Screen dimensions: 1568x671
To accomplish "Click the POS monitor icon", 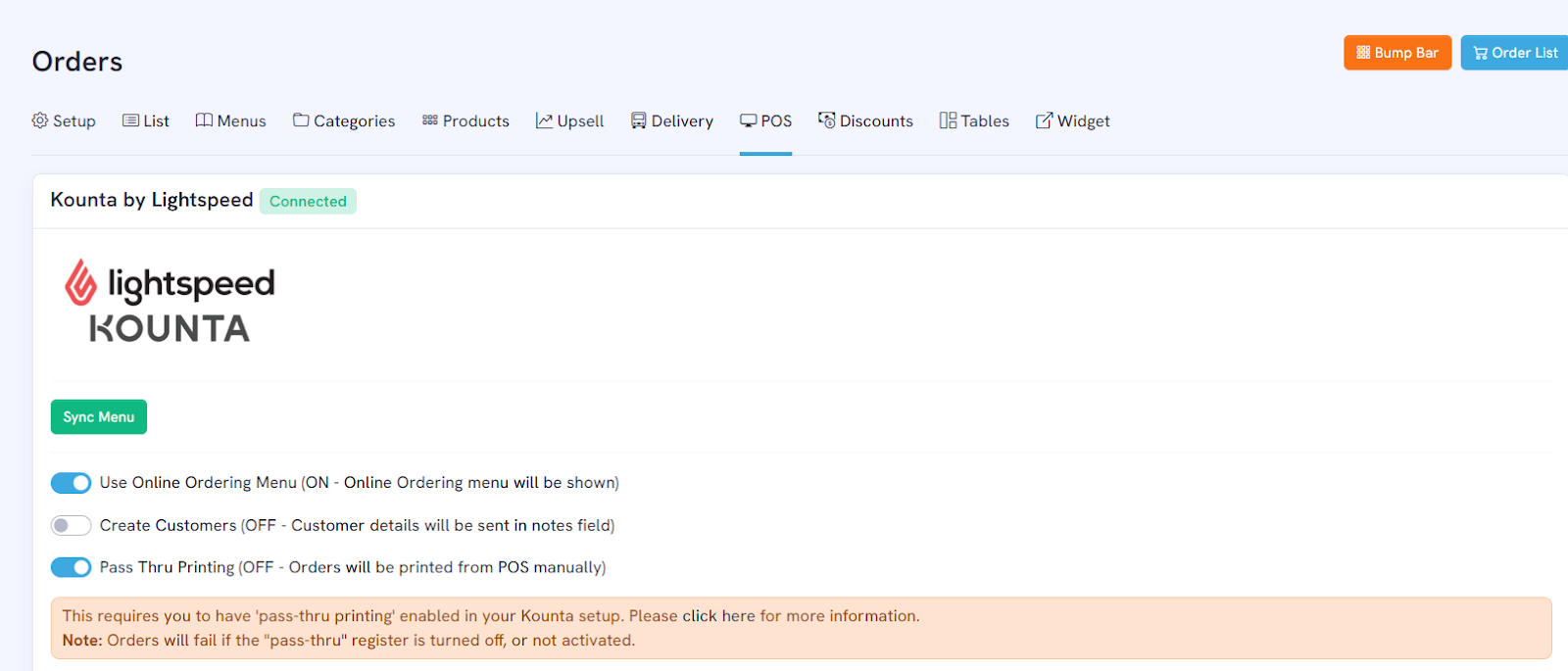I will point(749,120).
